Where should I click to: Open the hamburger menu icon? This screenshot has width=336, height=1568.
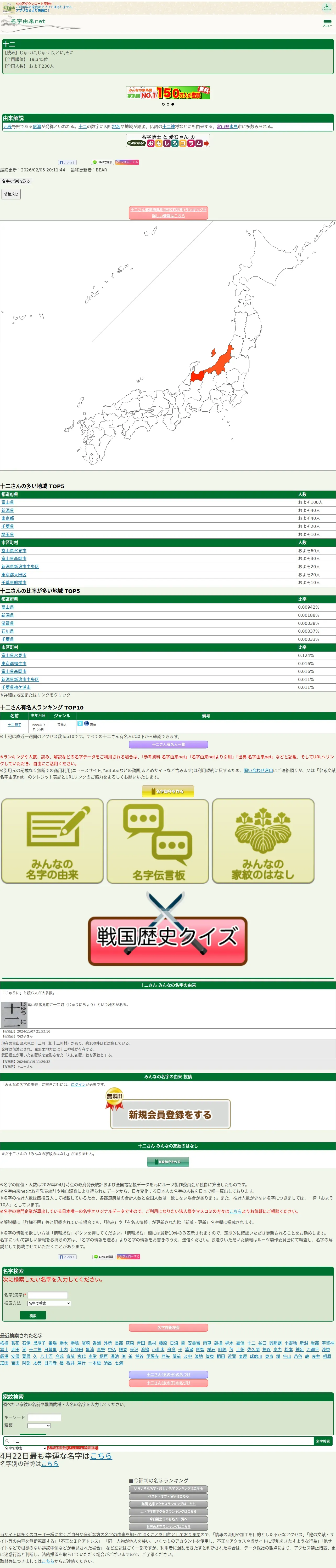(x=327, y=22)
